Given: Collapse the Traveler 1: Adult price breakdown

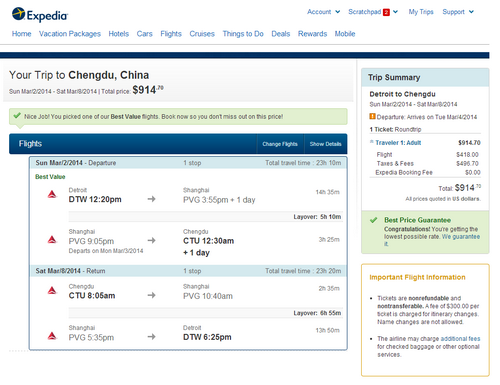Looking at the screenshot, I should (x=395, y=143).
